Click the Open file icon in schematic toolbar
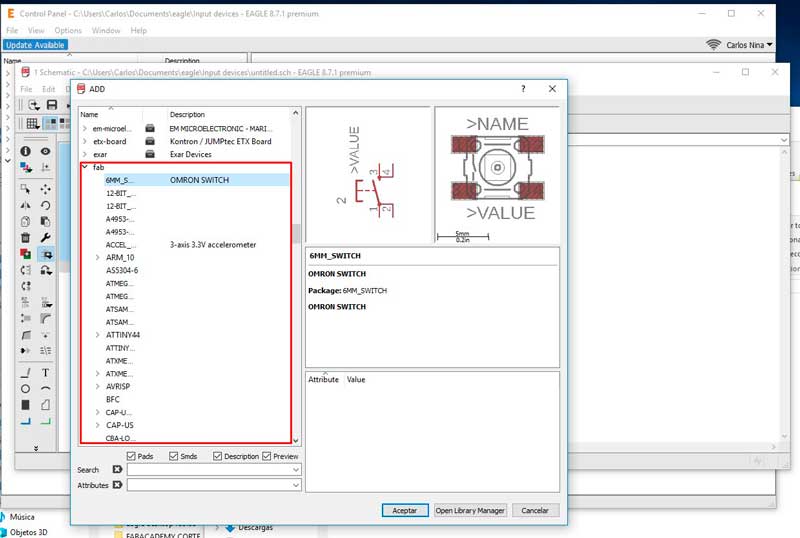Image resolution: width=800 pixels, height=538 pixels. (x=34, y=105)
